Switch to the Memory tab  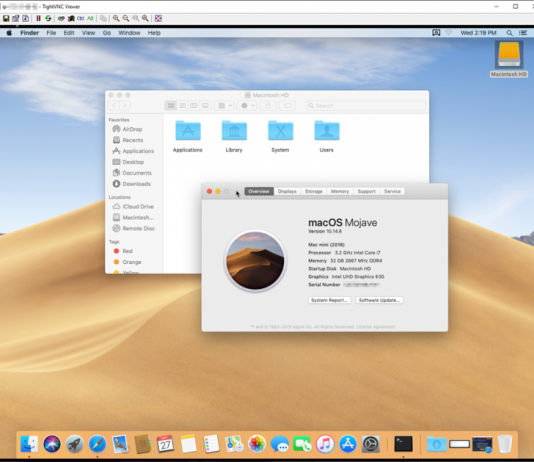(340, 191)
